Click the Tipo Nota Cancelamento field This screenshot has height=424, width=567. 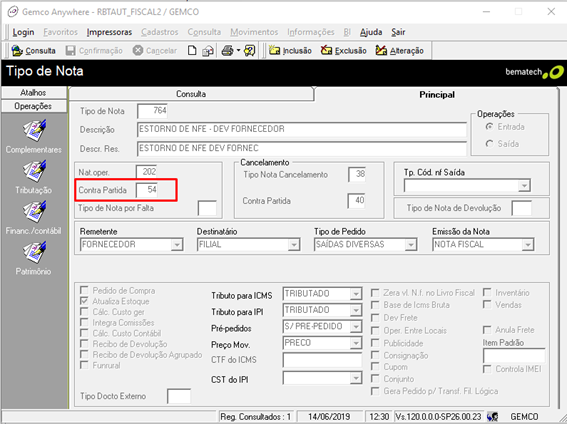pos(357,175)
